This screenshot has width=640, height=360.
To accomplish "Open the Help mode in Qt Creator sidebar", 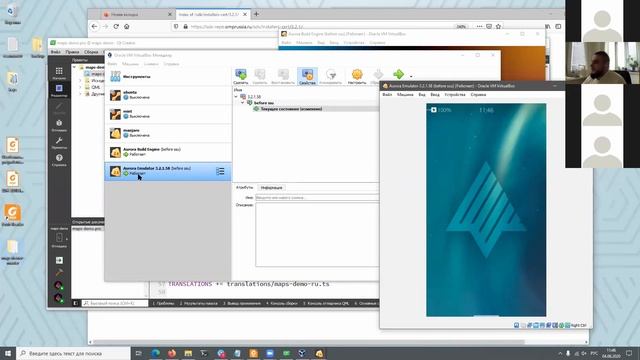I will tap(59, 160).
